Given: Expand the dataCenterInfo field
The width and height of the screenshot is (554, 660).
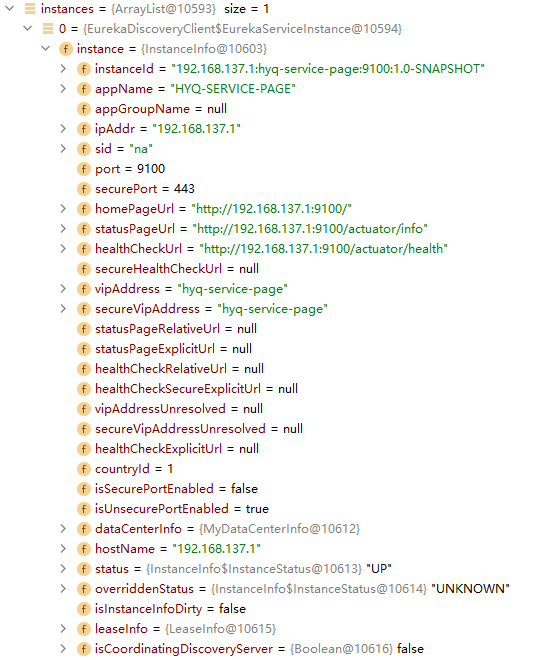Looking at the screenshot, I should tap(63, 529).
